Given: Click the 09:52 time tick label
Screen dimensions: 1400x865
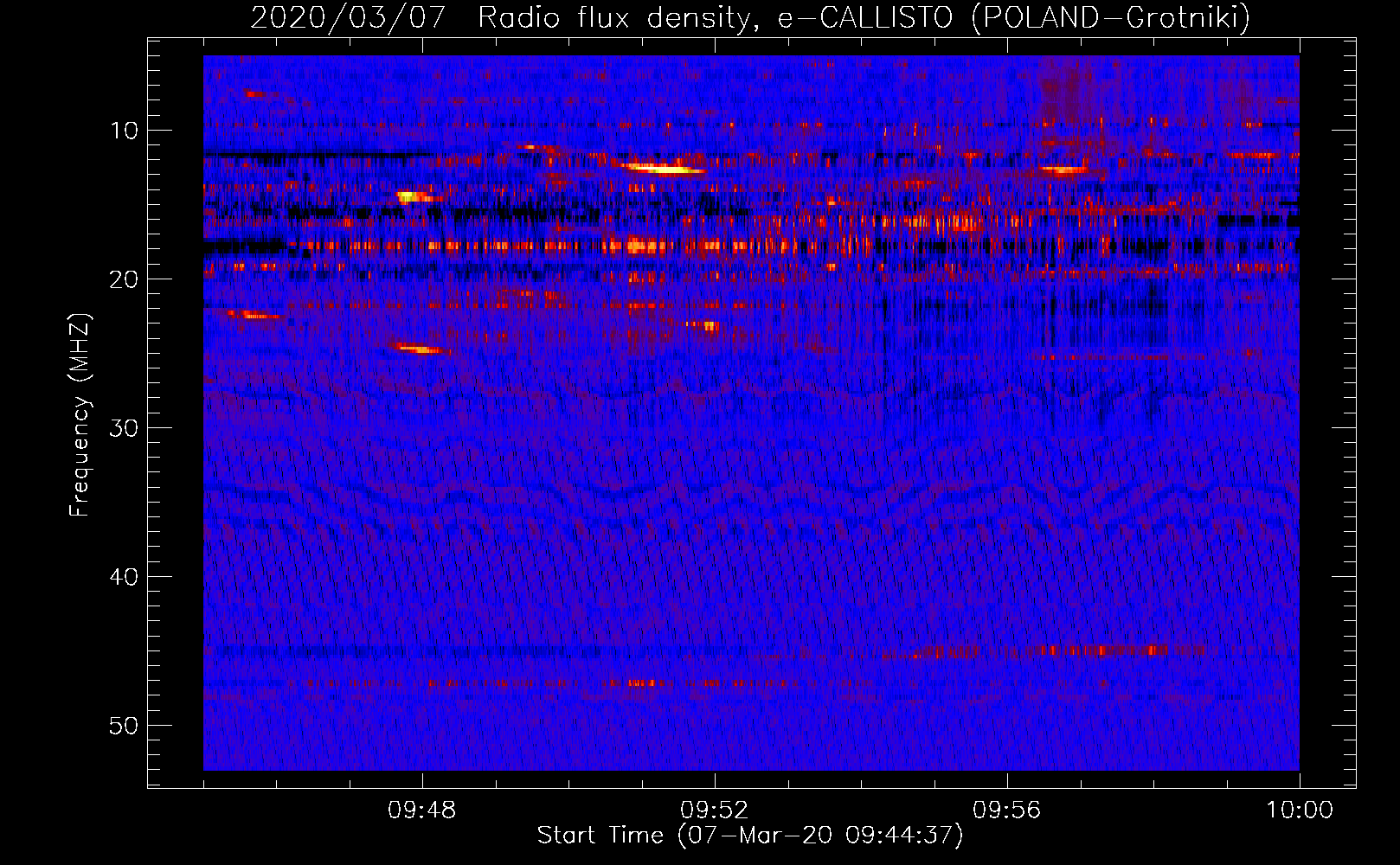Looking at the screenshot, I should coord(715,811).
